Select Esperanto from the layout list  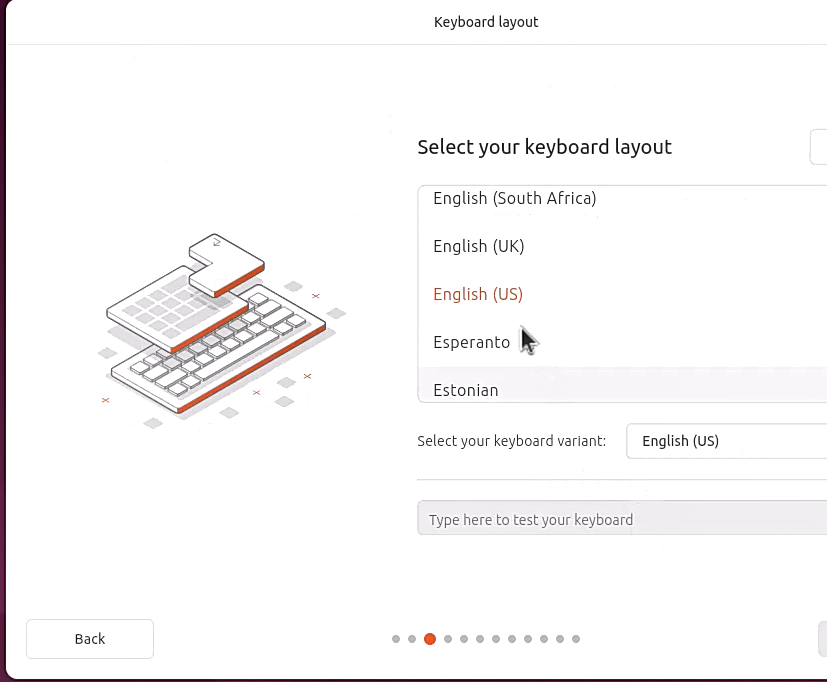472,342
